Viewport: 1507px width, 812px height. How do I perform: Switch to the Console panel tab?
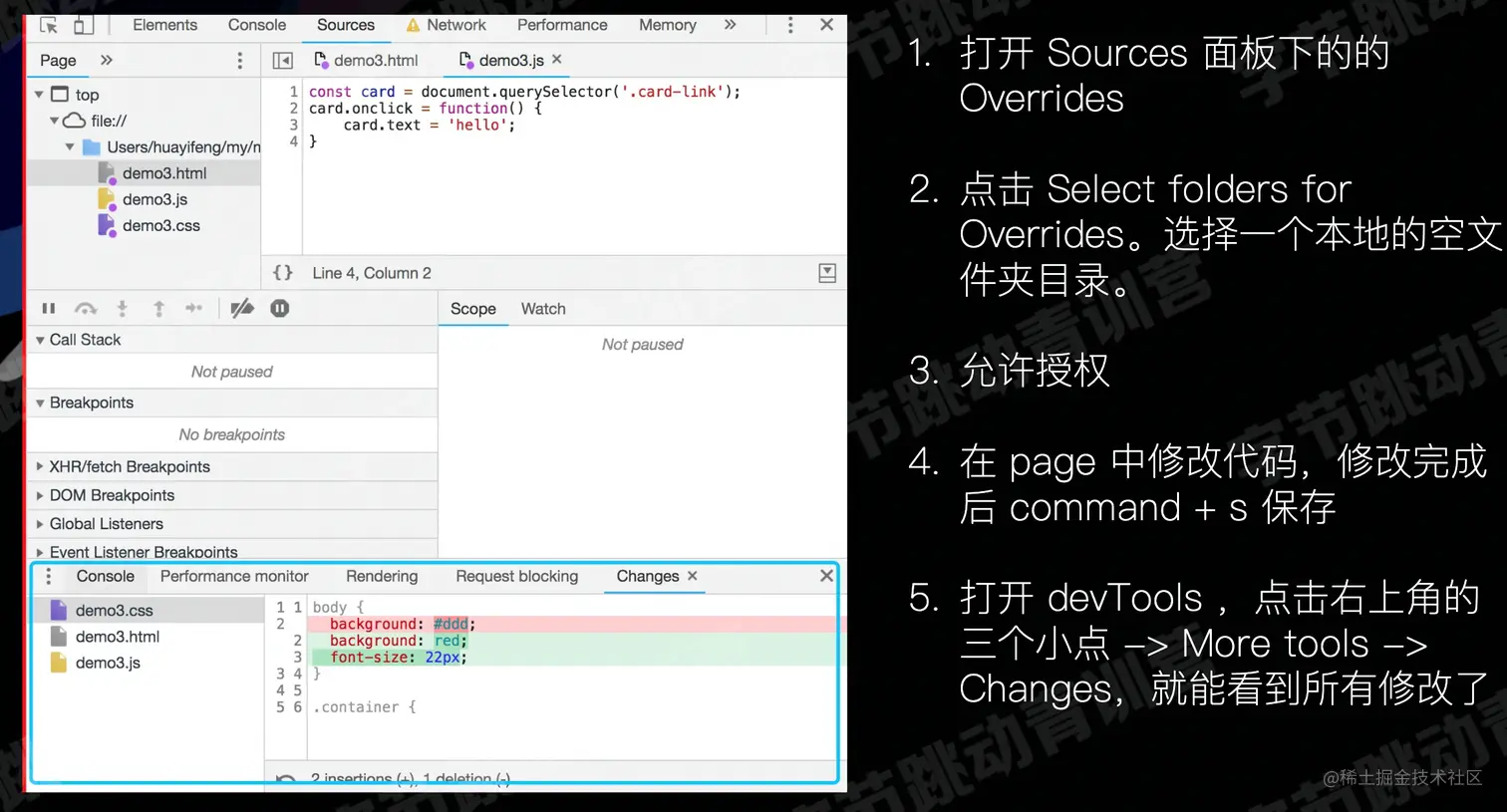pyautogui.click(x=256, y=25)
